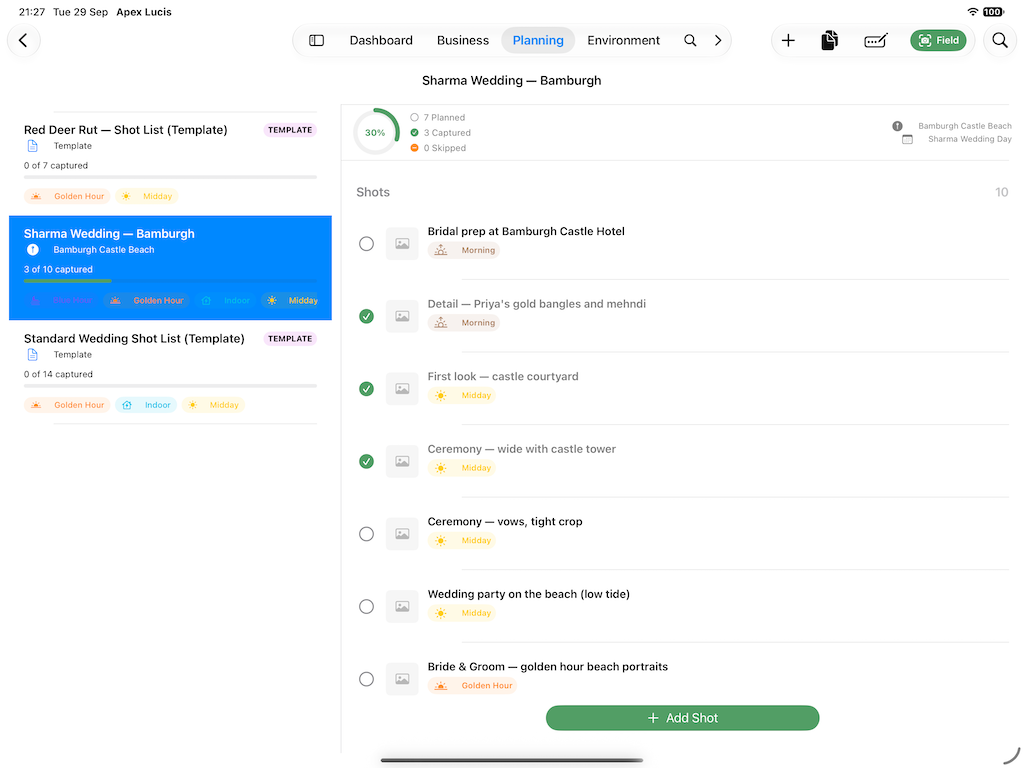Tap Indoor tag on Standard Wedding template
1024x768 pixels.
146,405
